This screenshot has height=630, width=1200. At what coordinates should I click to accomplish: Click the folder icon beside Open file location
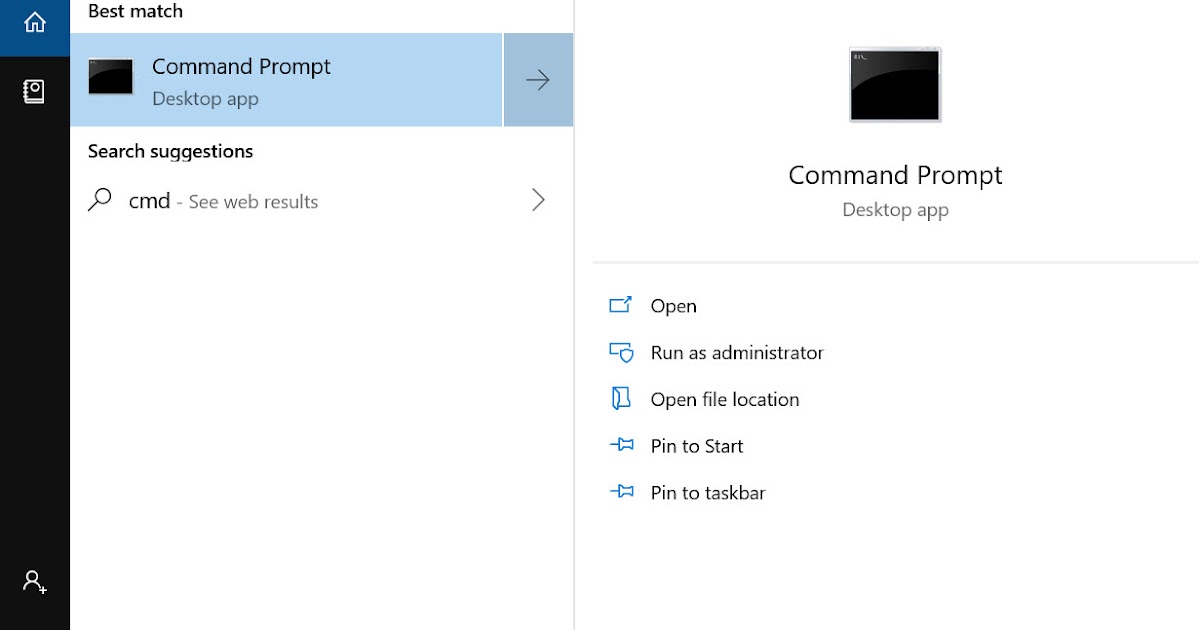[x=621, y=398]
